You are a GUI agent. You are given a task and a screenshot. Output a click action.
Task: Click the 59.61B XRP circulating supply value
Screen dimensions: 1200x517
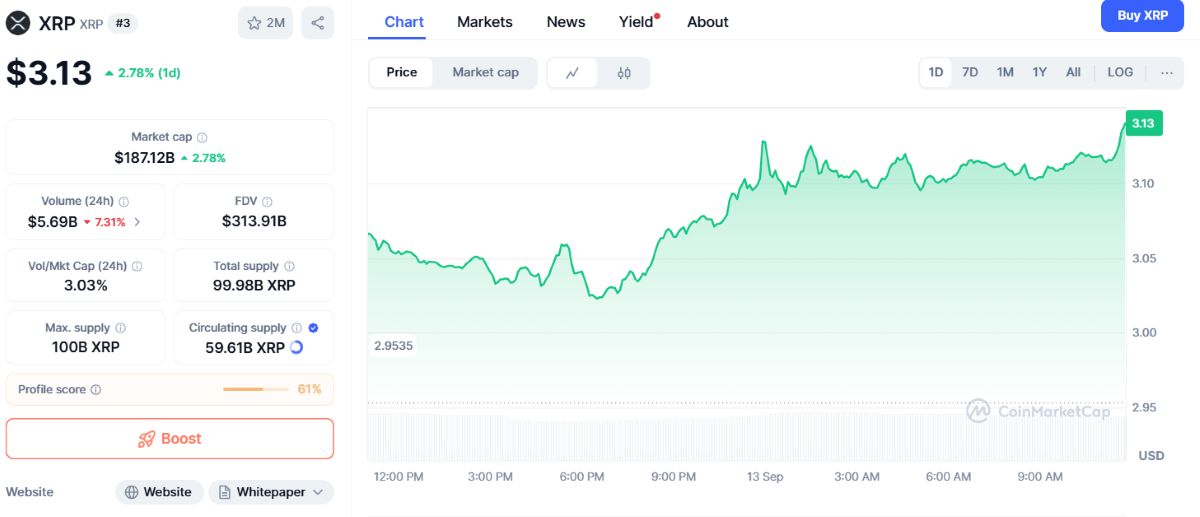pos(245,348)
